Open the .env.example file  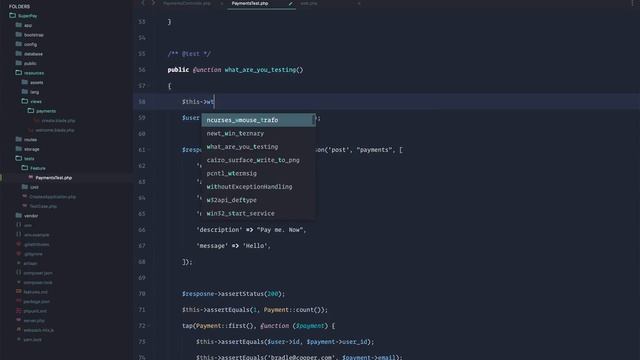[36, 235]
